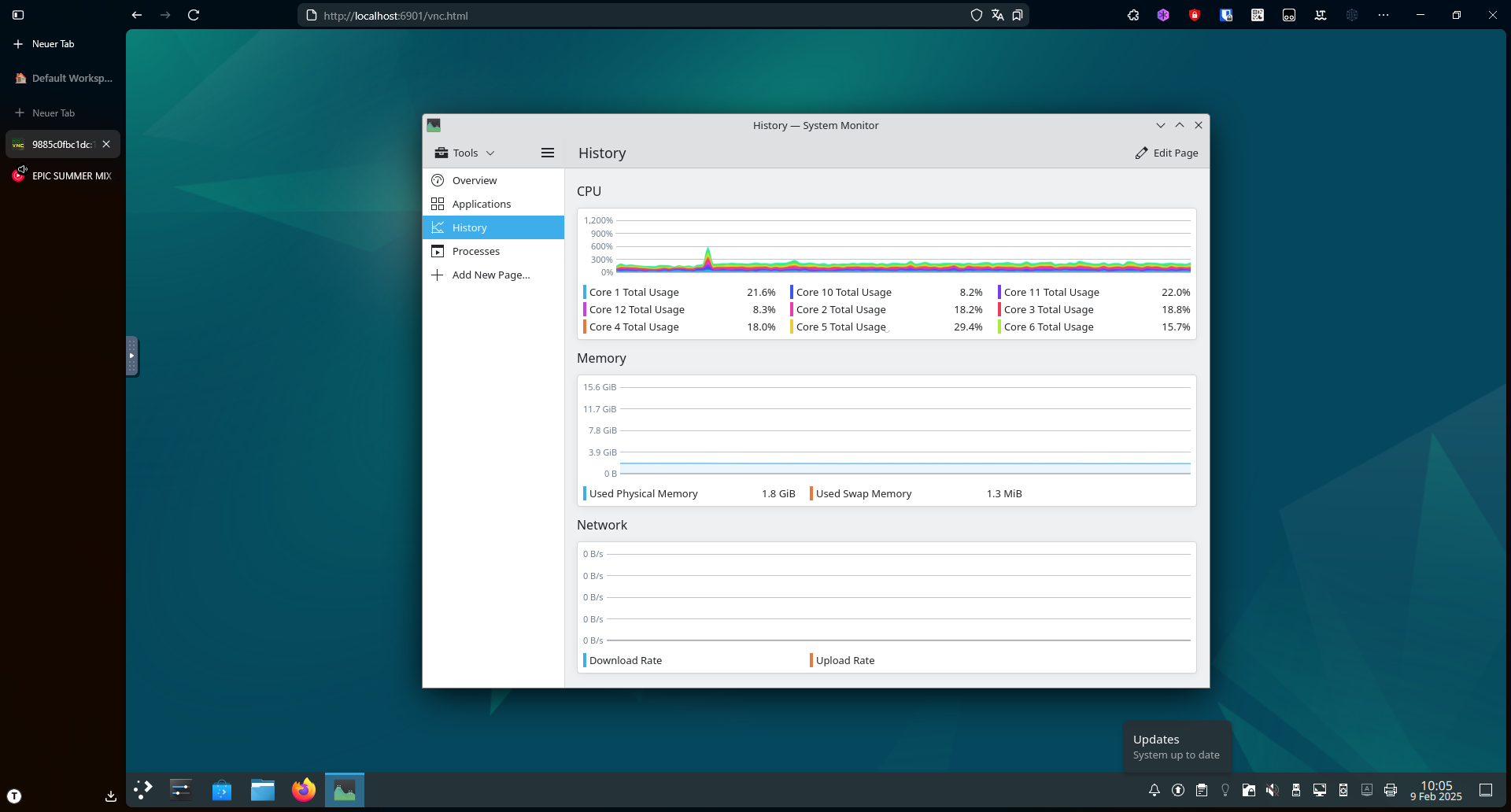Switch to EPIC SUMMER MIX tab
The height and width of the screenshot is (812, 1511).
click(x=63, y=175)
